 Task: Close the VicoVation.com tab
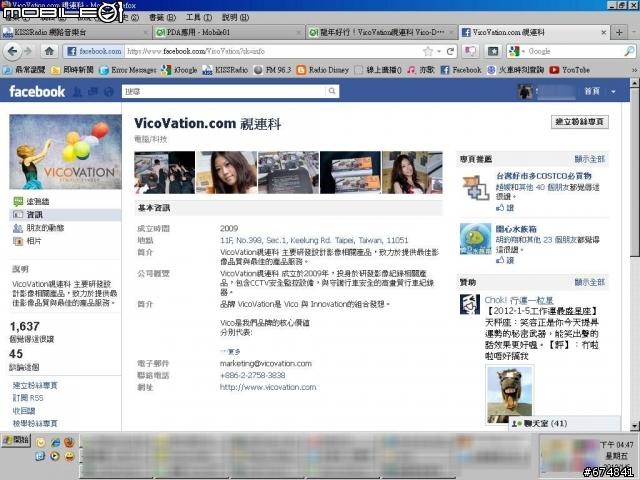pos(604,32)
